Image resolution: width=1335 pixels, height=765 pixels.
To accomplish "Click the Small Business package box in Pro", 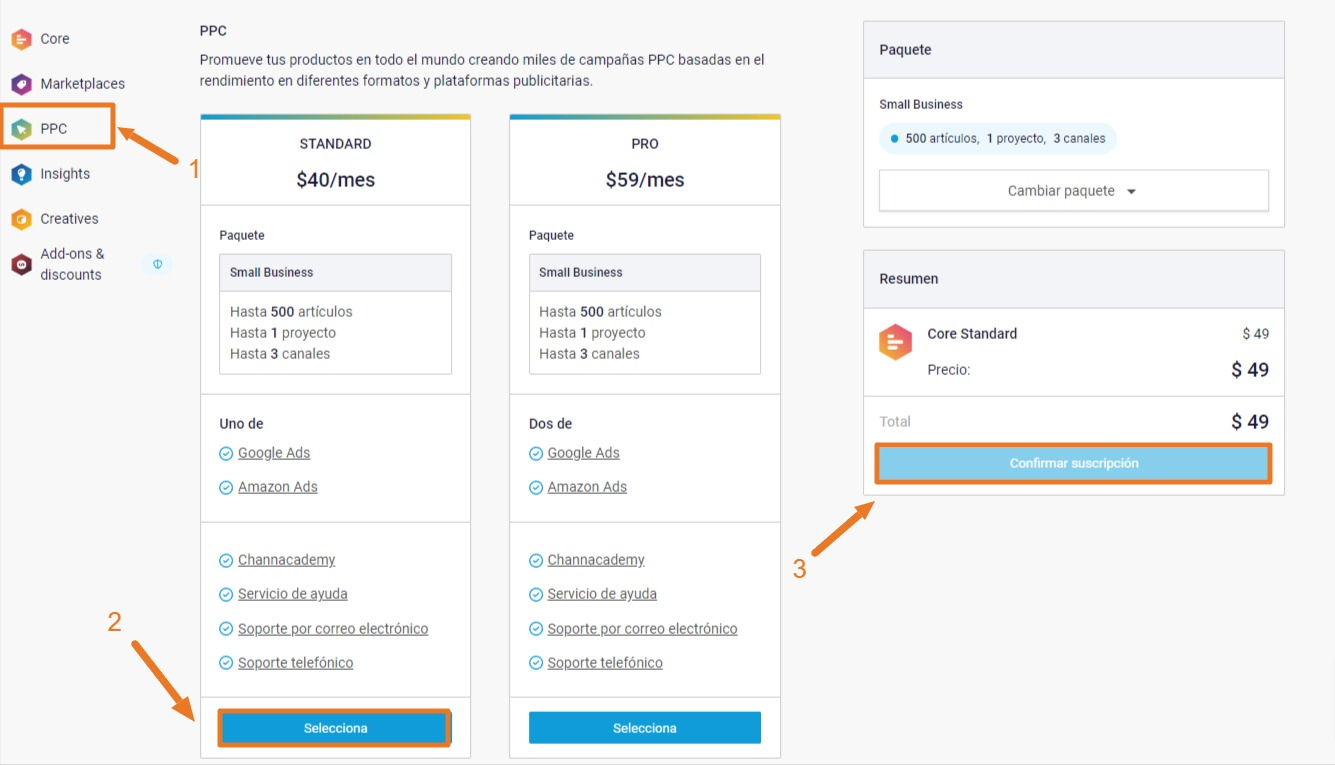I will click(x=645, y=314).
